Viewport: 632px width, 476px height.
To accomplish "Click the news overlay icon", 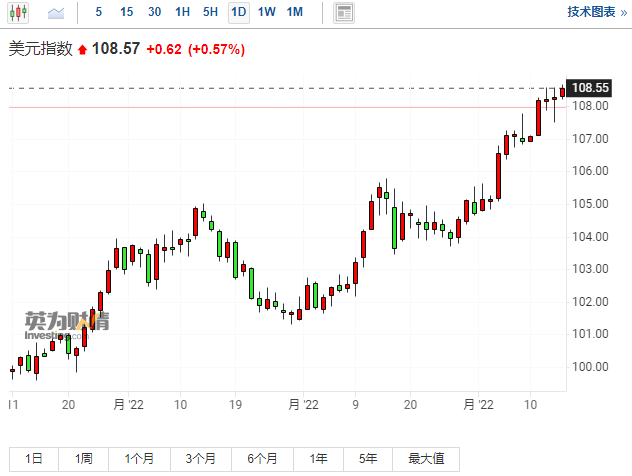I will click(x=344, y=13).
